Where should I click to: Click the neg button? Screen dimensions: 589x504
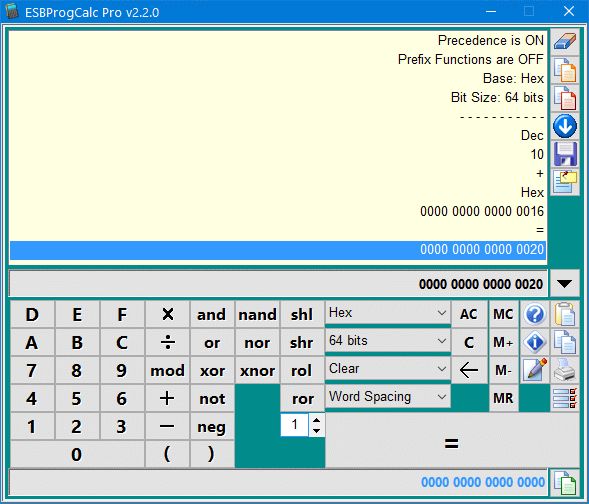click(x=212, y=426)
